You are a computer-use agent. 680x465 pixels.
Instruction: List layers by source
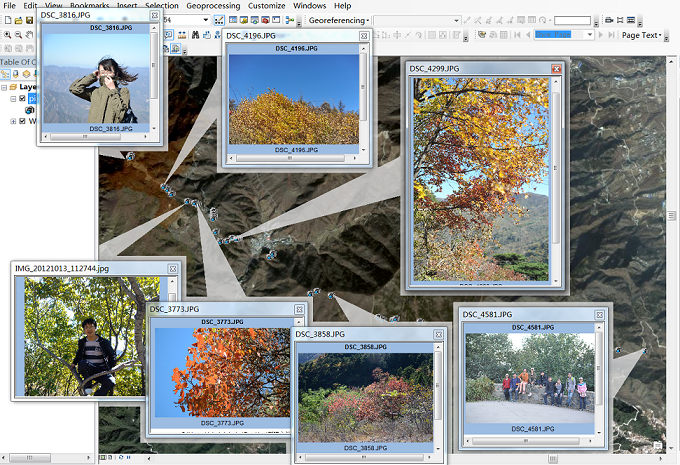[16, 74]
